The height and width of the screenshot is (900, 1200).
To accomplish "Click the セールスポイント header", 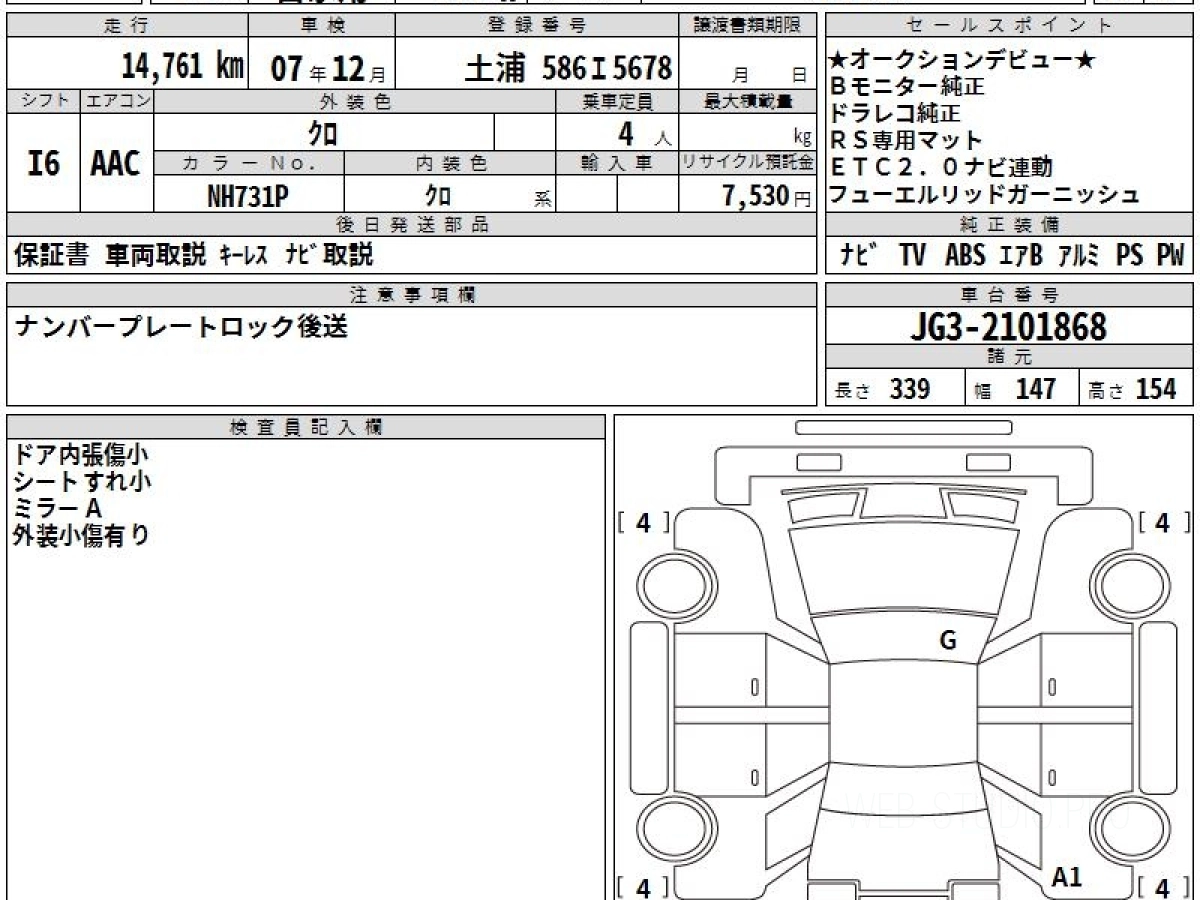I will (1009, 26).
